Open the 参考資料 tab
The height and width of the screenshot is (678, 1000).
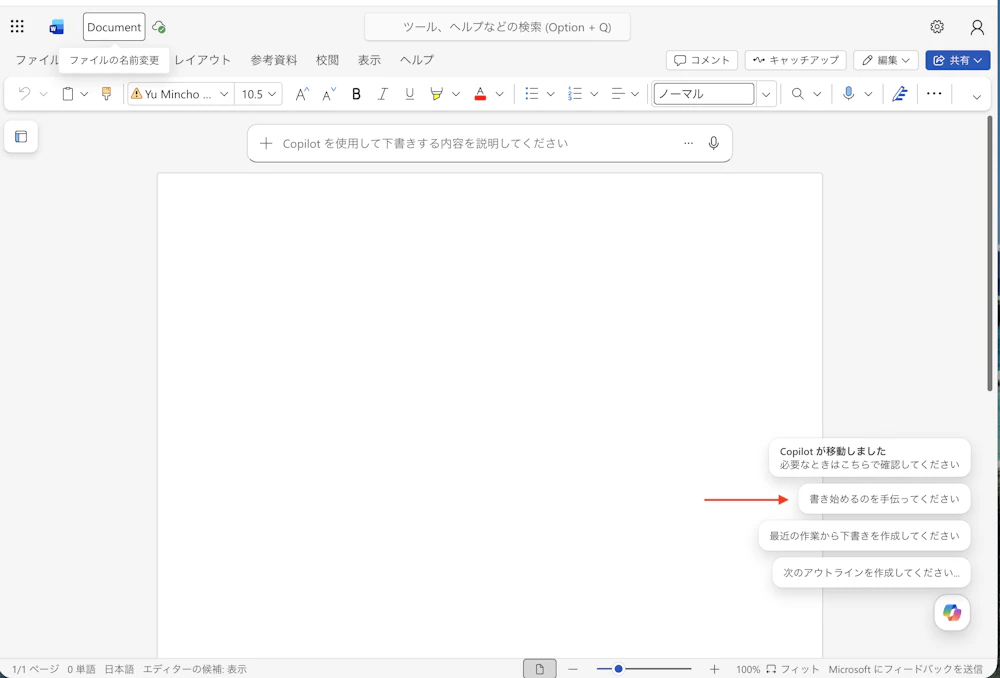[274, 60]
